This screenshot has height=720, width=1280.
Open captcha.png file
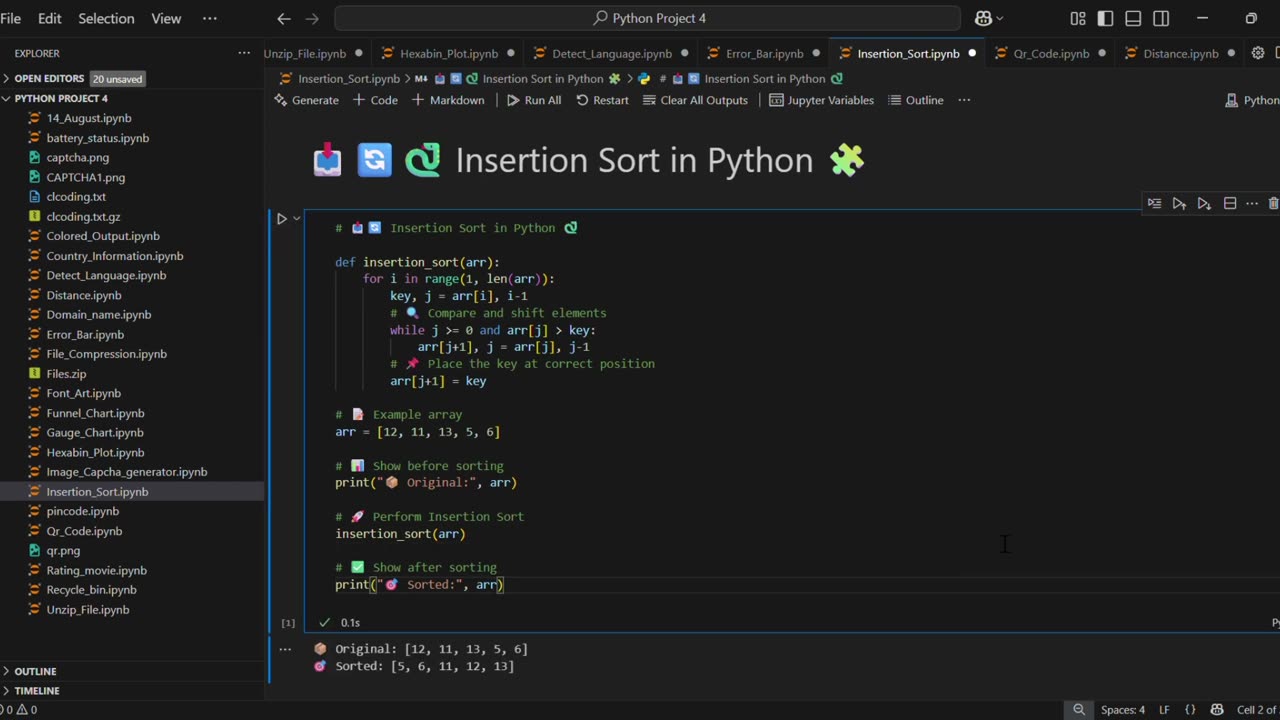77,157
